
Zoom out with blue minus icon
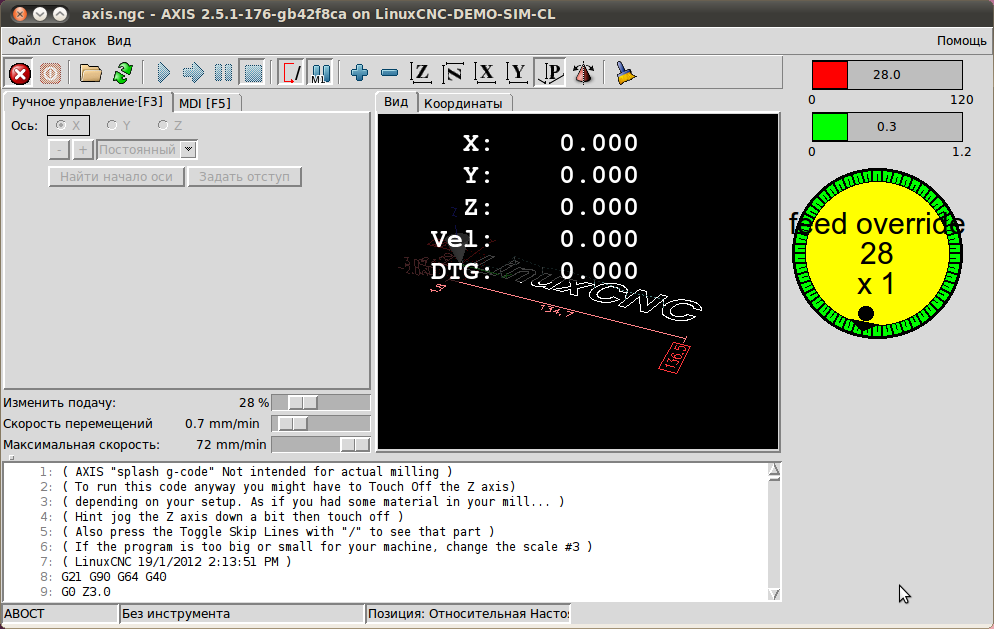click(389, 74)
